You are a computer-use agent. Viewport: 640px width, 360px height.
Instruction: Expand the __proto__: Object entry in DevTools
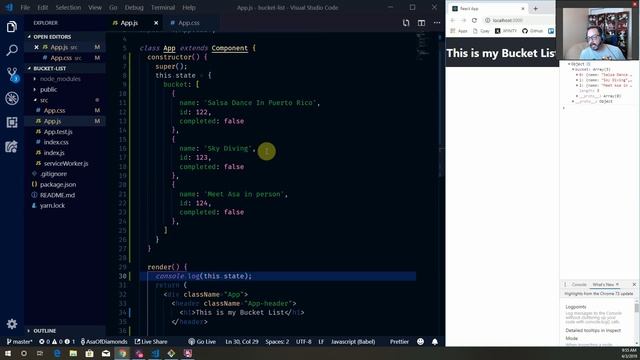[573, 101]
